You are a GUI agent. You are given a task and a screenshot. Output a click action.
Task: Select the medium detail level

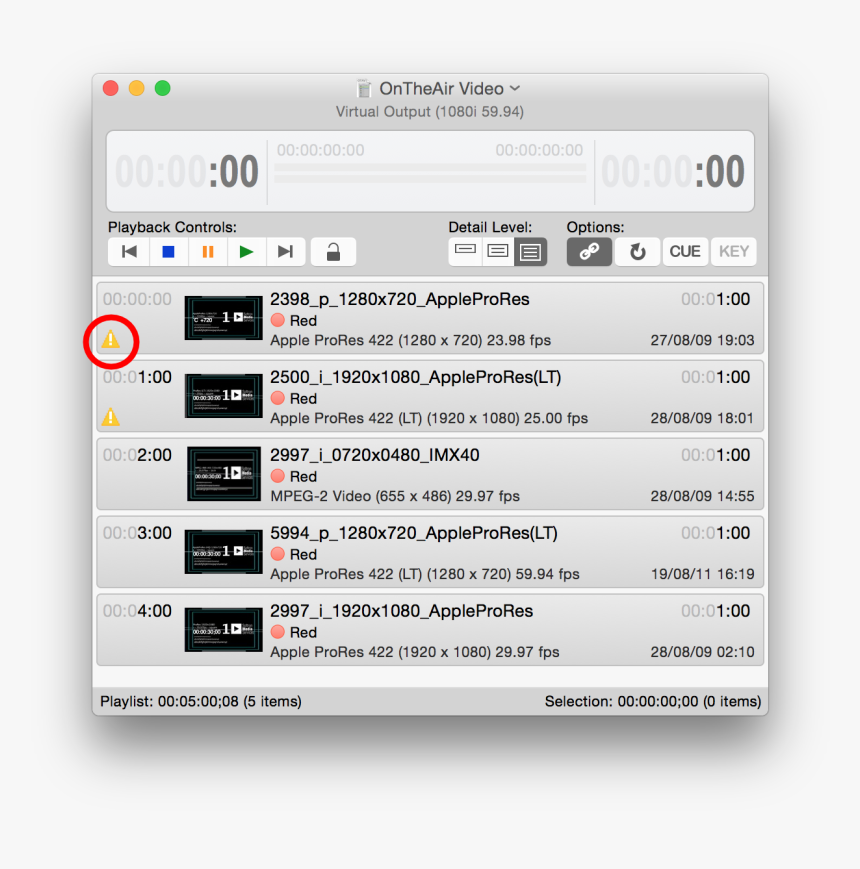(498, 252)
